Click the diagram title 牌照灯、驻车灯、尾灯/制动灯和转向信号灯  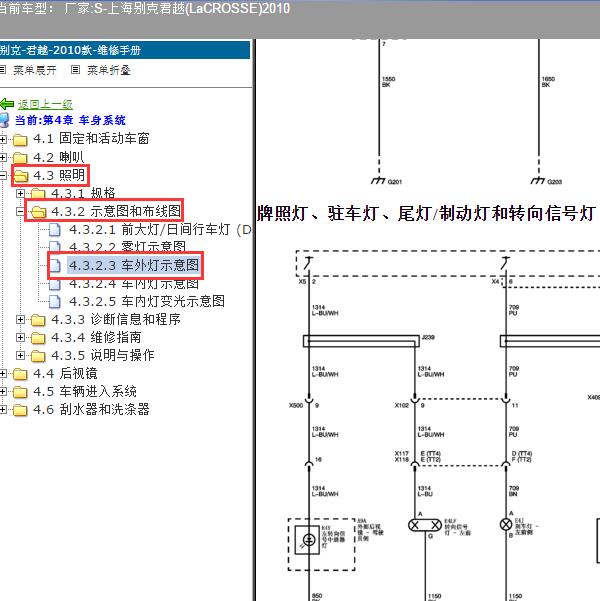coord(426,213)
